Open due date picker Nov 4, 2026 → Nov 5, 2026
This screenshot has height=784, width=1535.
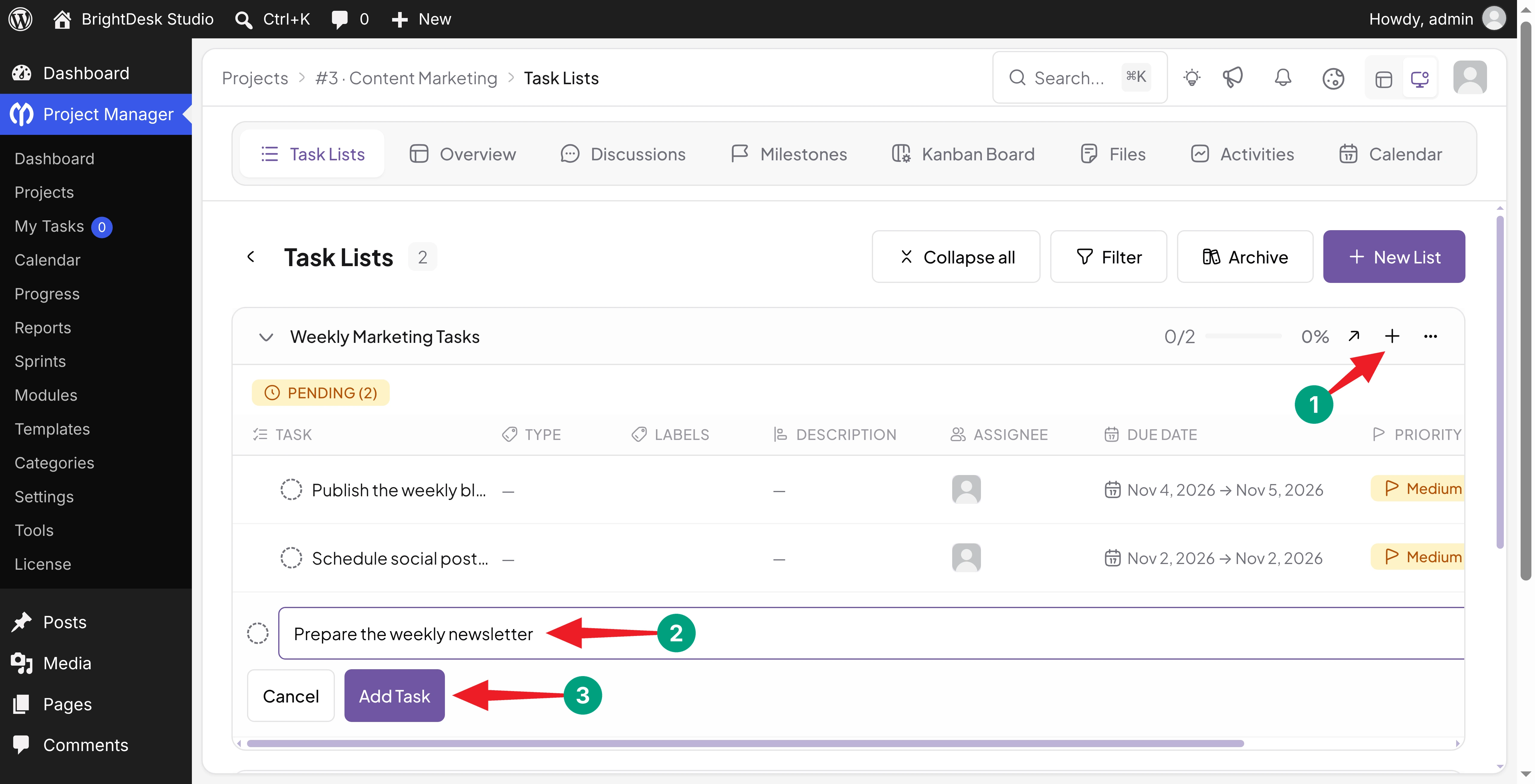pyautogui.click(x=1213, y=490)
